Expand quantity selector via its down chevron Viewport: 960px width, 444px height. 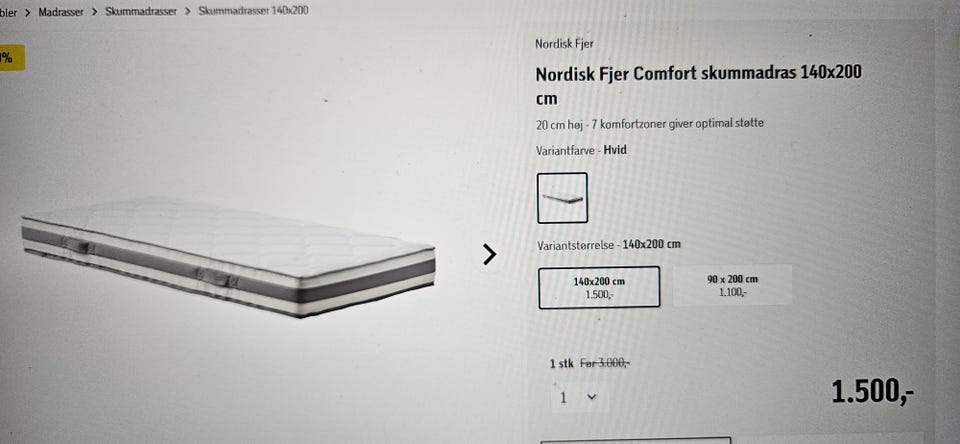pos(591,397)
